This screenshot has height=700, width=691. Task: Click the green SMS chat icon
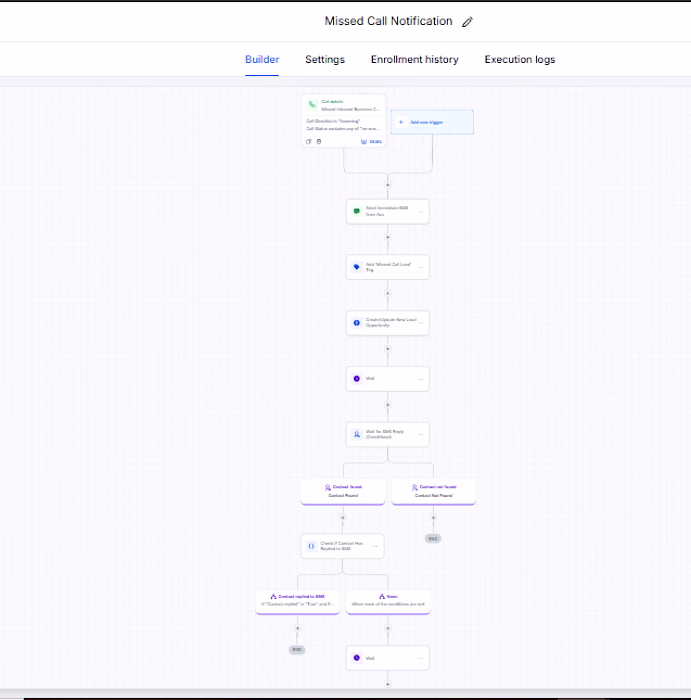pyautogui.click(x=357, y=211)
